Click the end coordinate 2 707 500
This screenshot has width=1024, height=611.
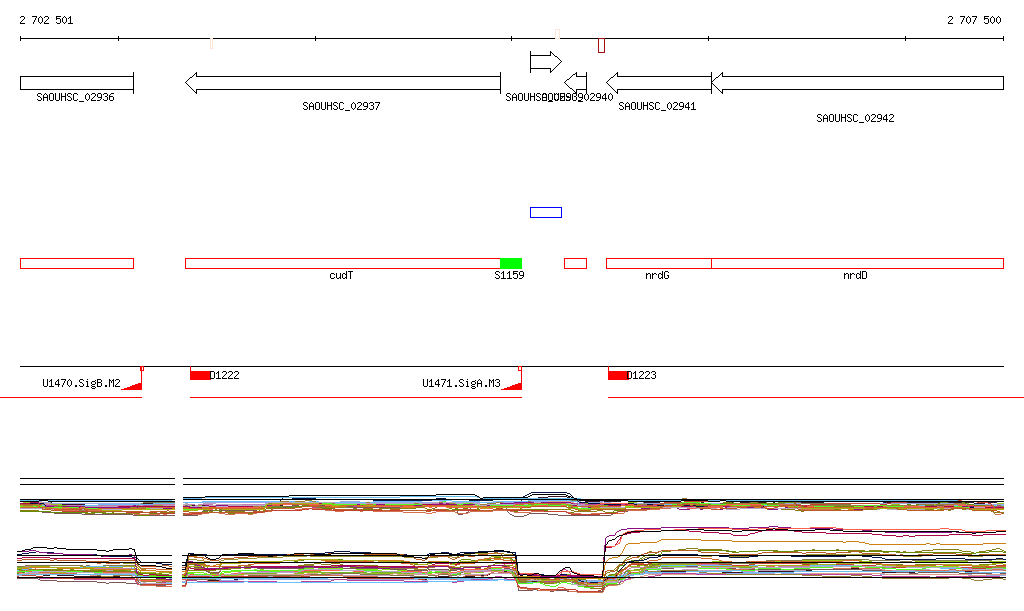click(x=974, y=20)
